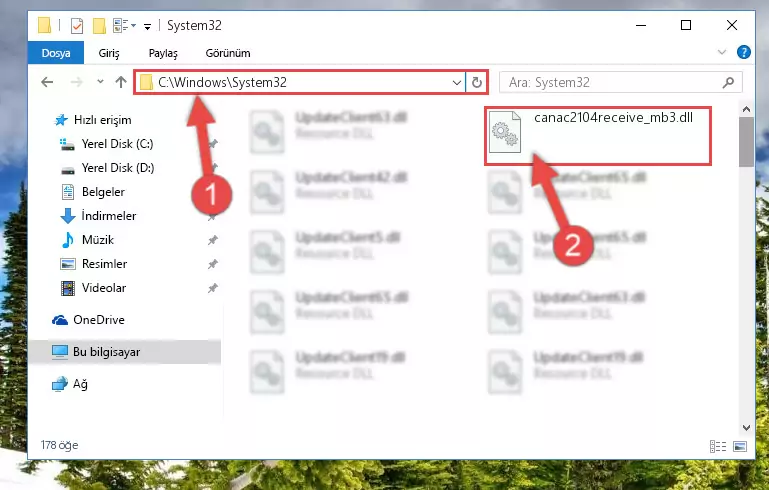Click the New folder quick access icon
This screenshot has width=769, height=490.
point(99,26)
